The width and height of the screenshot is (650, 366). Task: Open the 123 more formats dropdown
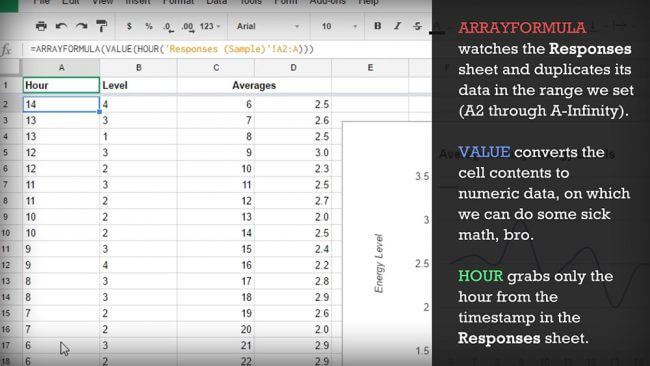pyautogui.click(x=210, y=26)
